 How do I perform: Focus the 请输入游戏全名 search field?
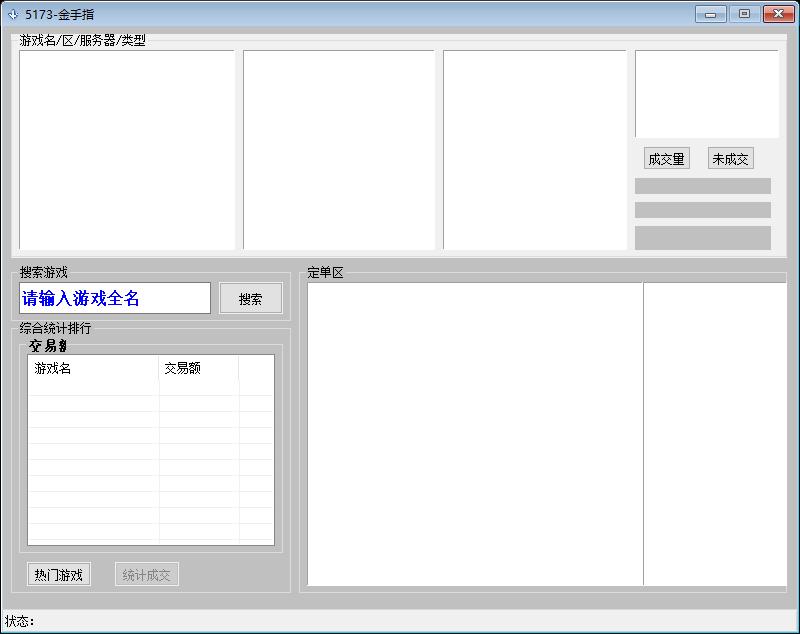tap(115, 298)
